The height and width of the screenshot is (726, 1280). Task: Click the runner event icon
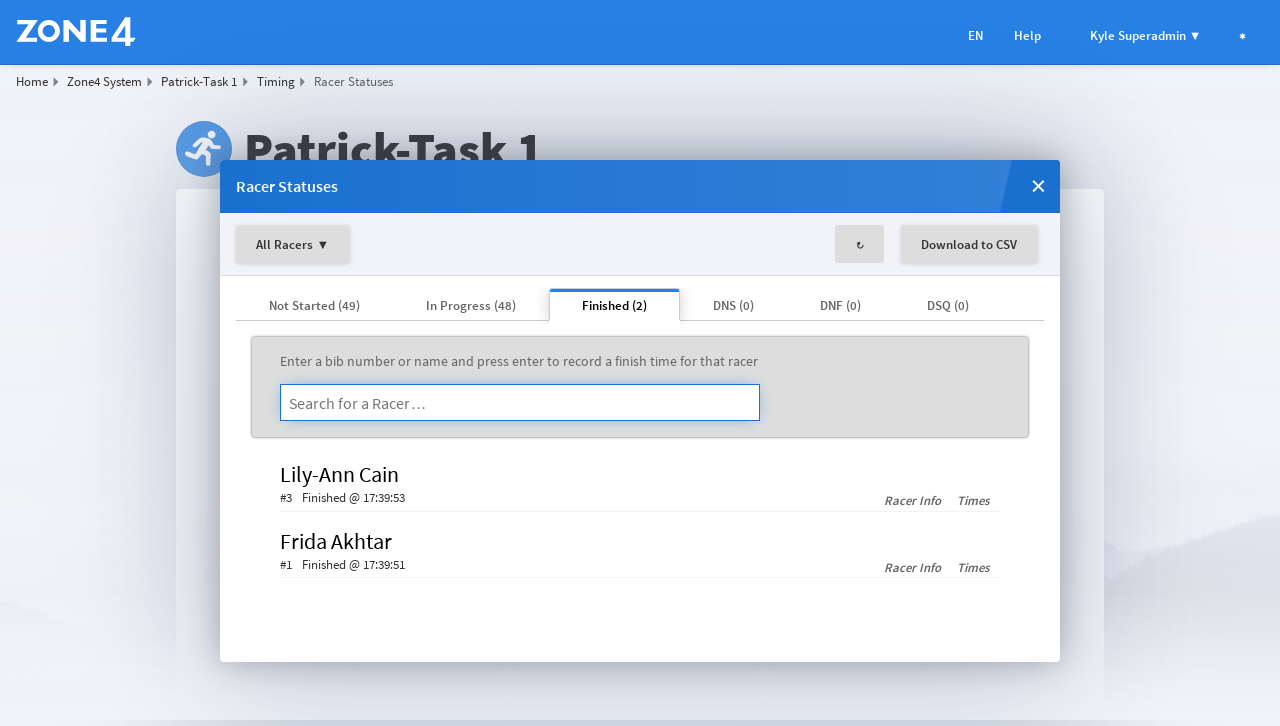tap(203, 149)
